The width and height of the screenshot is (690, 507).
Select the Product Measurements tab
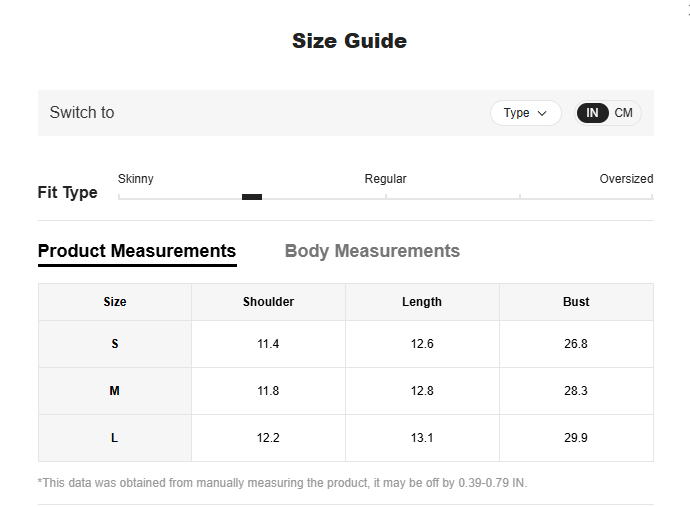click(137, 251)
